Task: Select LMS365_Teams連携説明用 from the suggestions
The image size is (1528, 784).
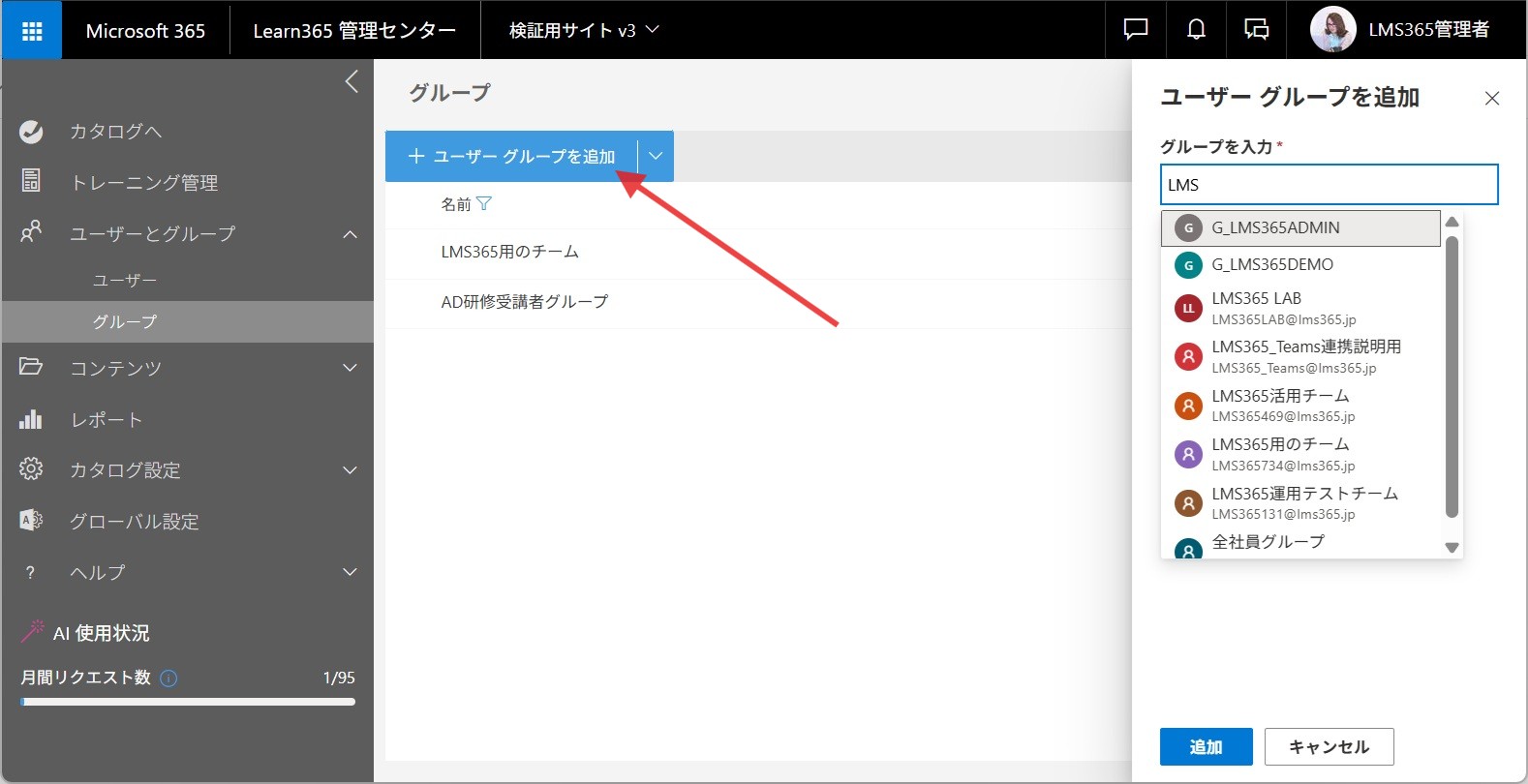Action: 1300,357
